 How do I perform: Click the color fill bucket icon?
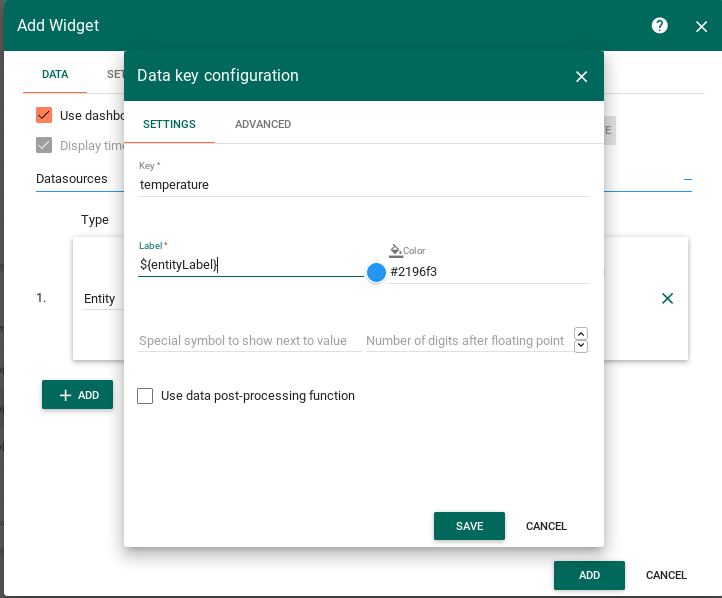click(396, 250)
